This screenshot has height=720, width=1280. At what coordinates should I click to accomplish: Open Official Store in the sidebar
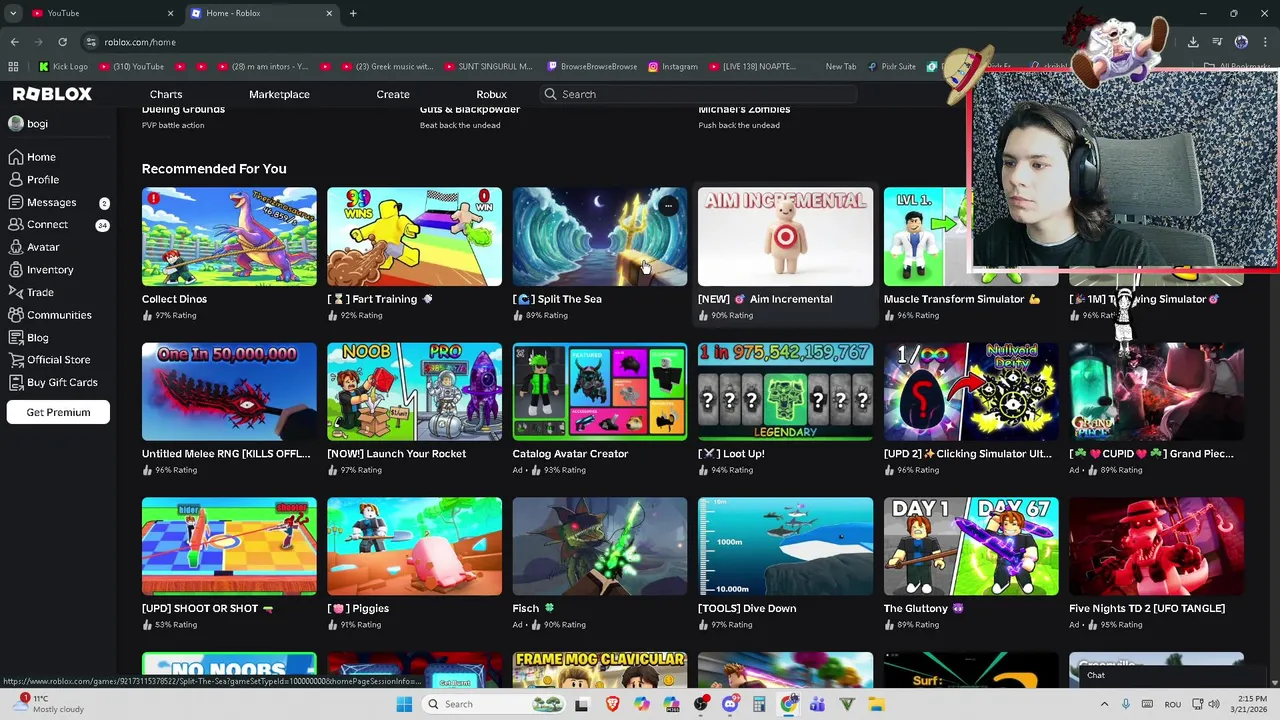tap(58, 360)
